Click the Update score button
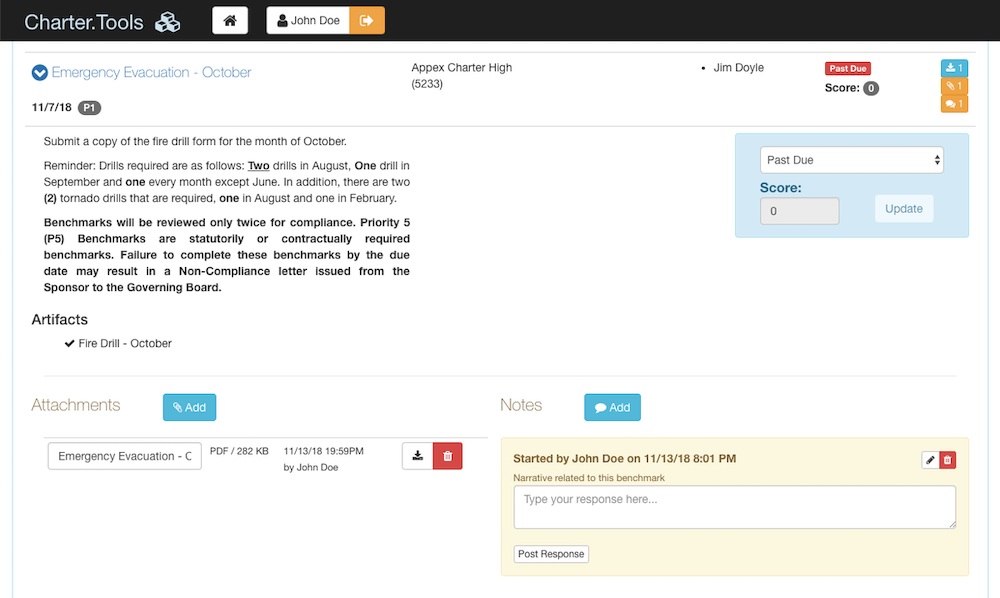This screenshot has height=598, width=1000. tap(904, 208)
